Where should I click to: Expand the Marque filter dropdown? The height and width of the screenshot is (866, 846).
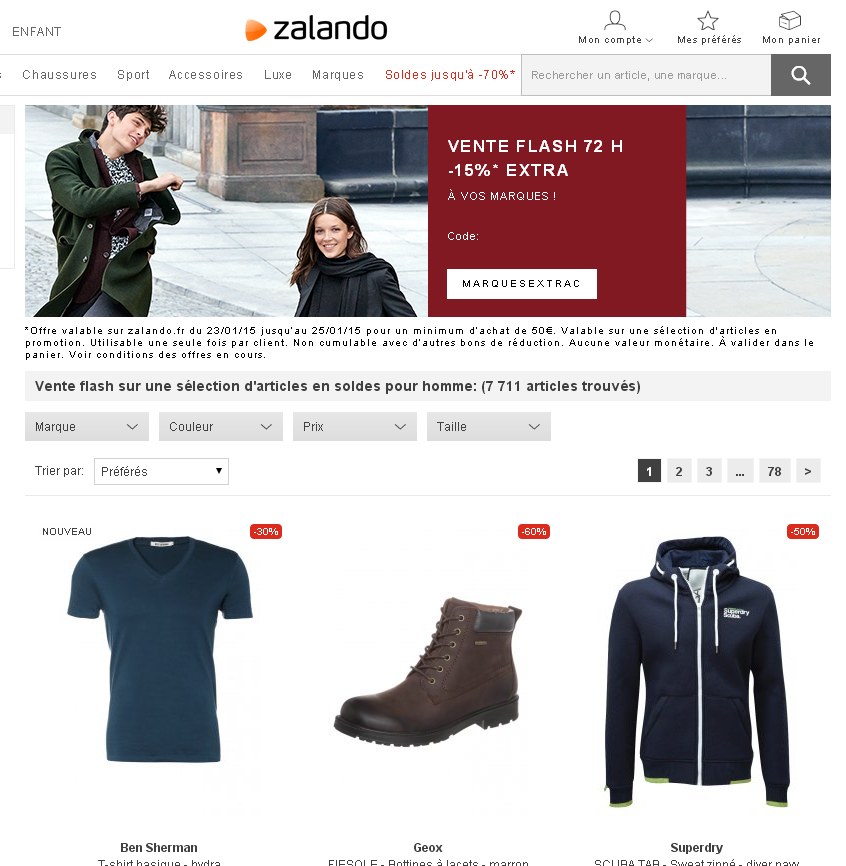click(87, 426)
